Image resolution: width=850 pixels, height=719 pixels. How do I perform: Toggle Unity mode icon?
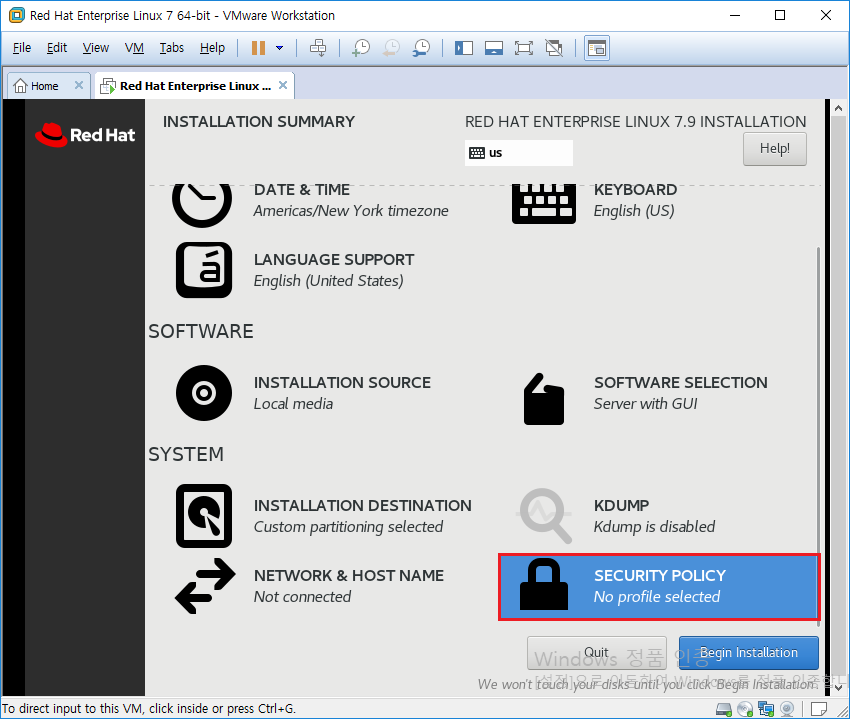pos(554,48)
